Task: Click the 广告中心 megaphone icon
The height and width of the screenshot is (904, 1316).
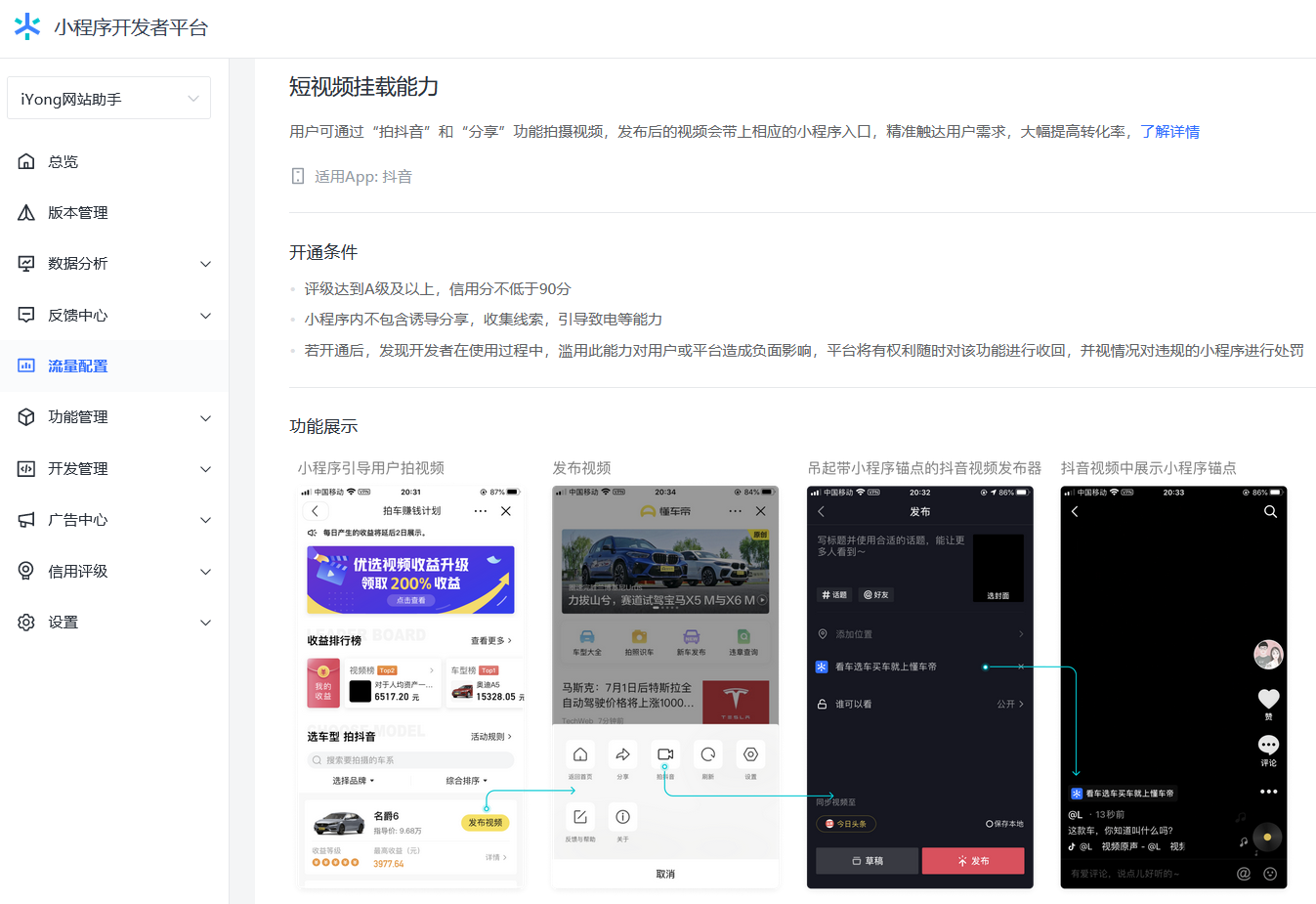Action: pos(26,520)
